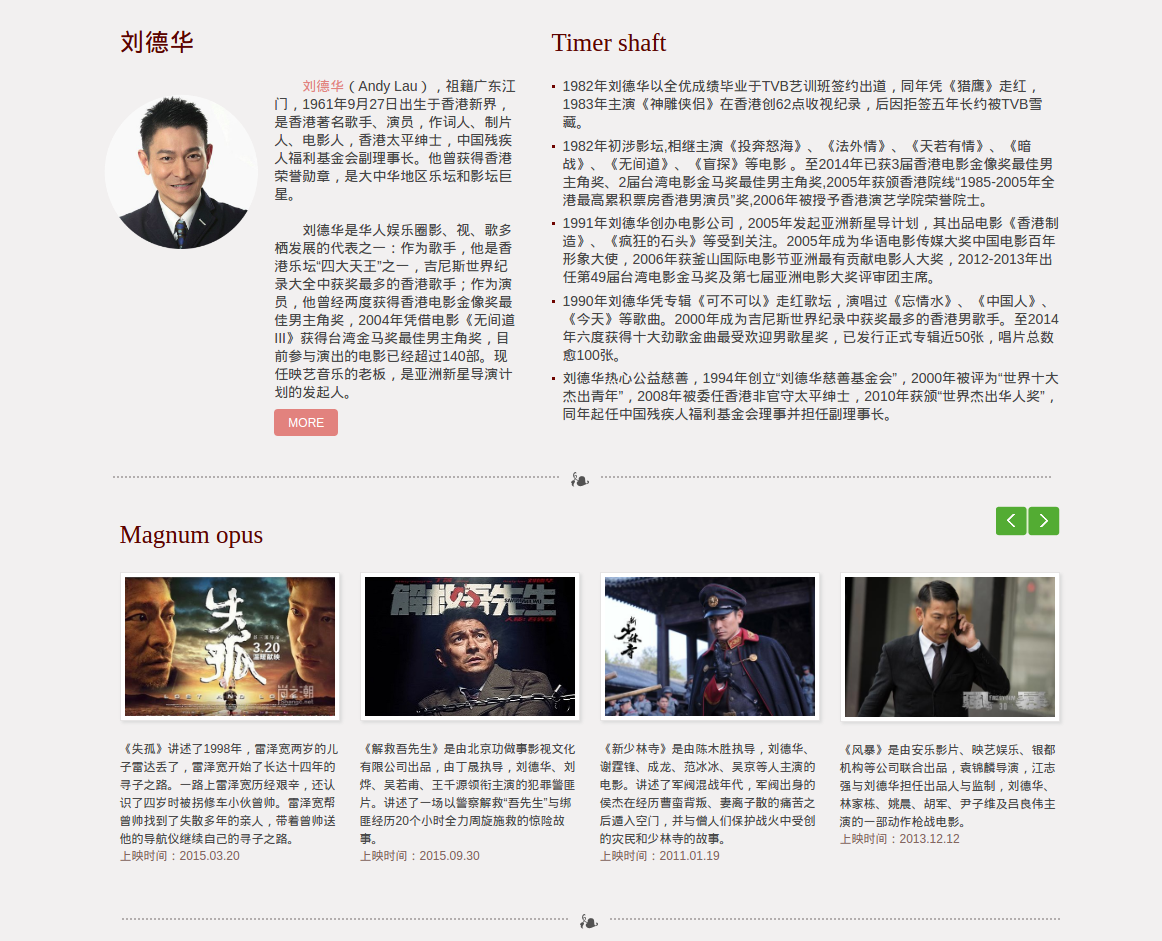This screenshot has width=1162, height=941.
Task: Click timeline entry starting 1982年初涉影坛
Action: 809,173
